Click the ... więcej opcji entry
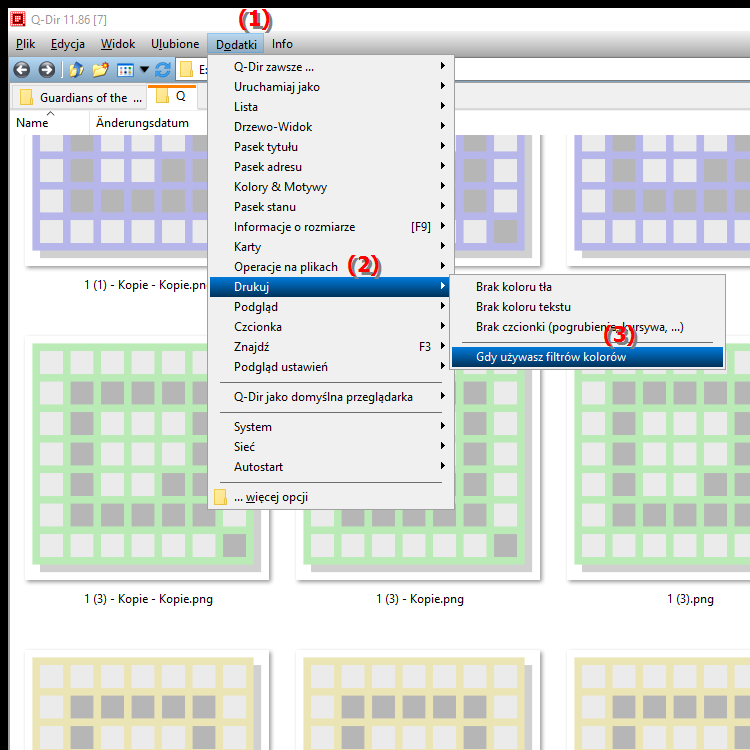Screen dimensions: 750x750 point(331,497)
